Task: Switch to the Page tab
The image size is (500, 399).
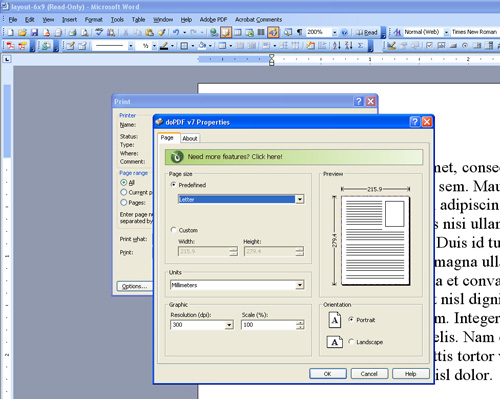Action: (167, 138)
